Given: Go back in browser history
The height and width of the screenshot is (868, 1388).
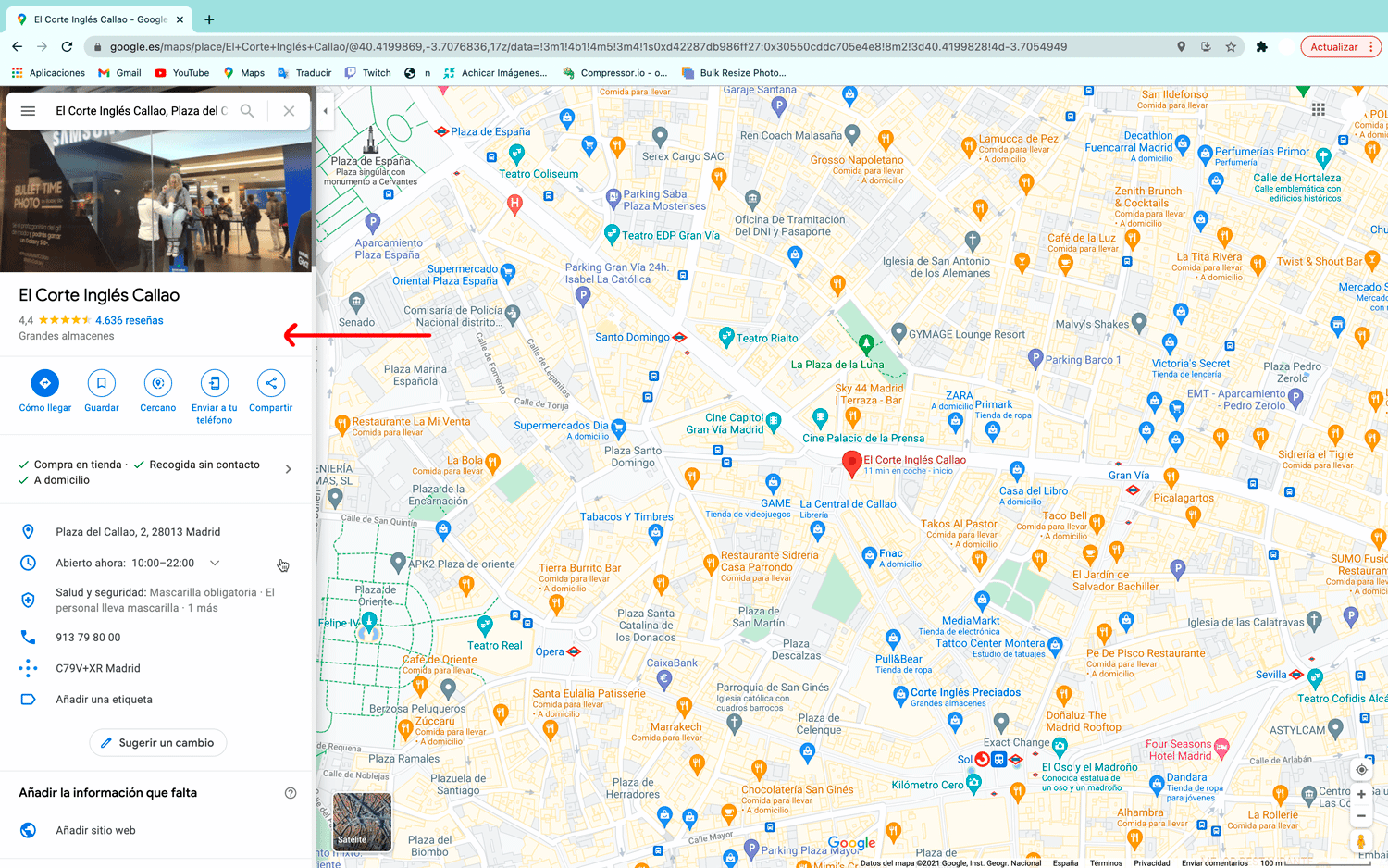Looking at the screenshot, I should (x=17, y=47).
